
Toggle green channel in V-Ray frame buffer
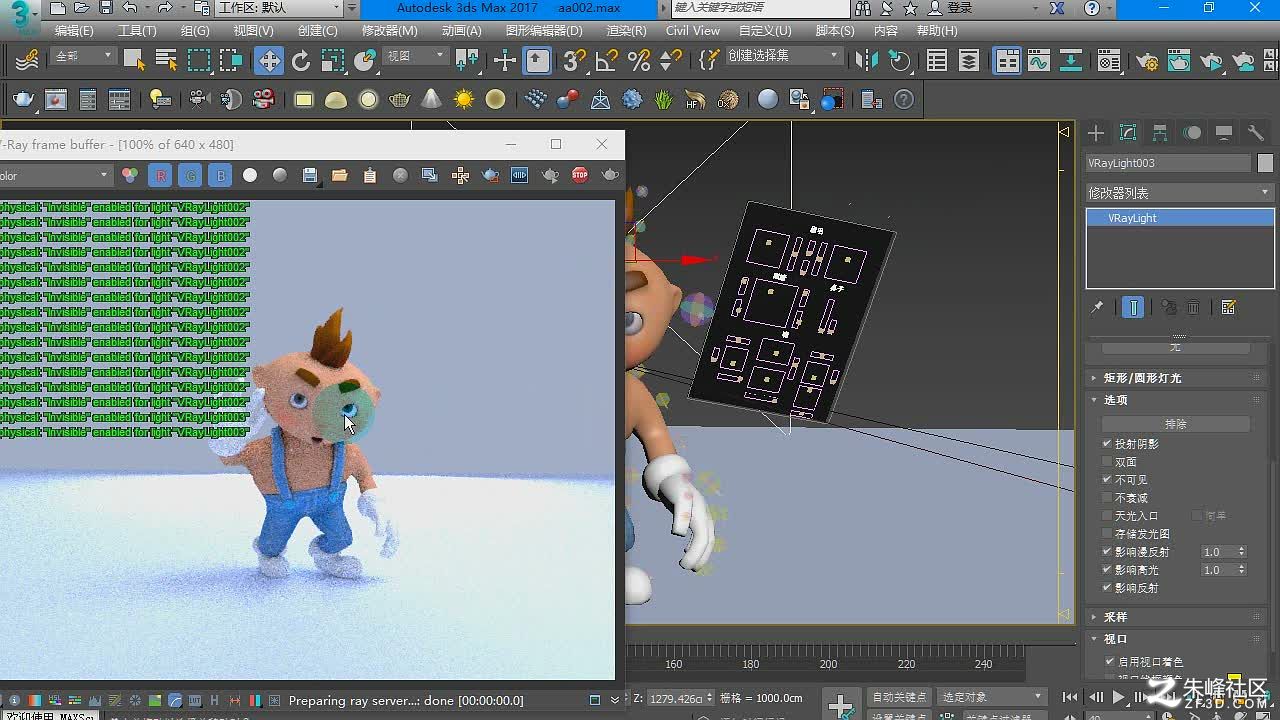point(190,176)
